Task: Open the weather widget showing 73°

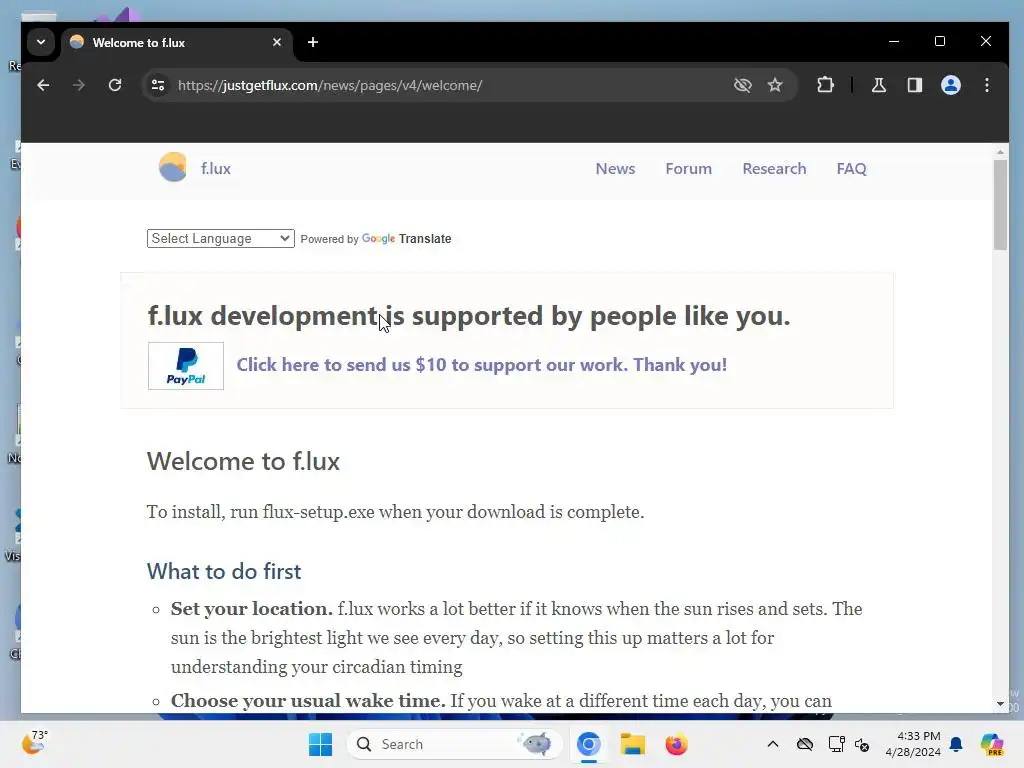Action: coord(34,743)
